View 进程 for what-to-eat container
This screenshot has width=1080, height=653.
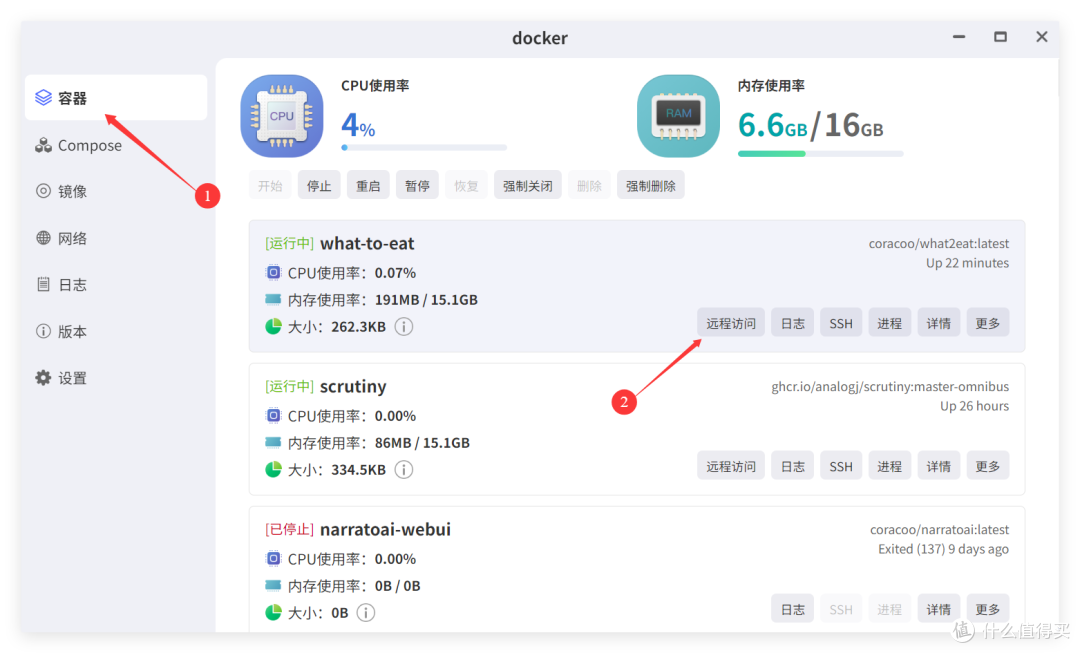(x=889, y=322)
